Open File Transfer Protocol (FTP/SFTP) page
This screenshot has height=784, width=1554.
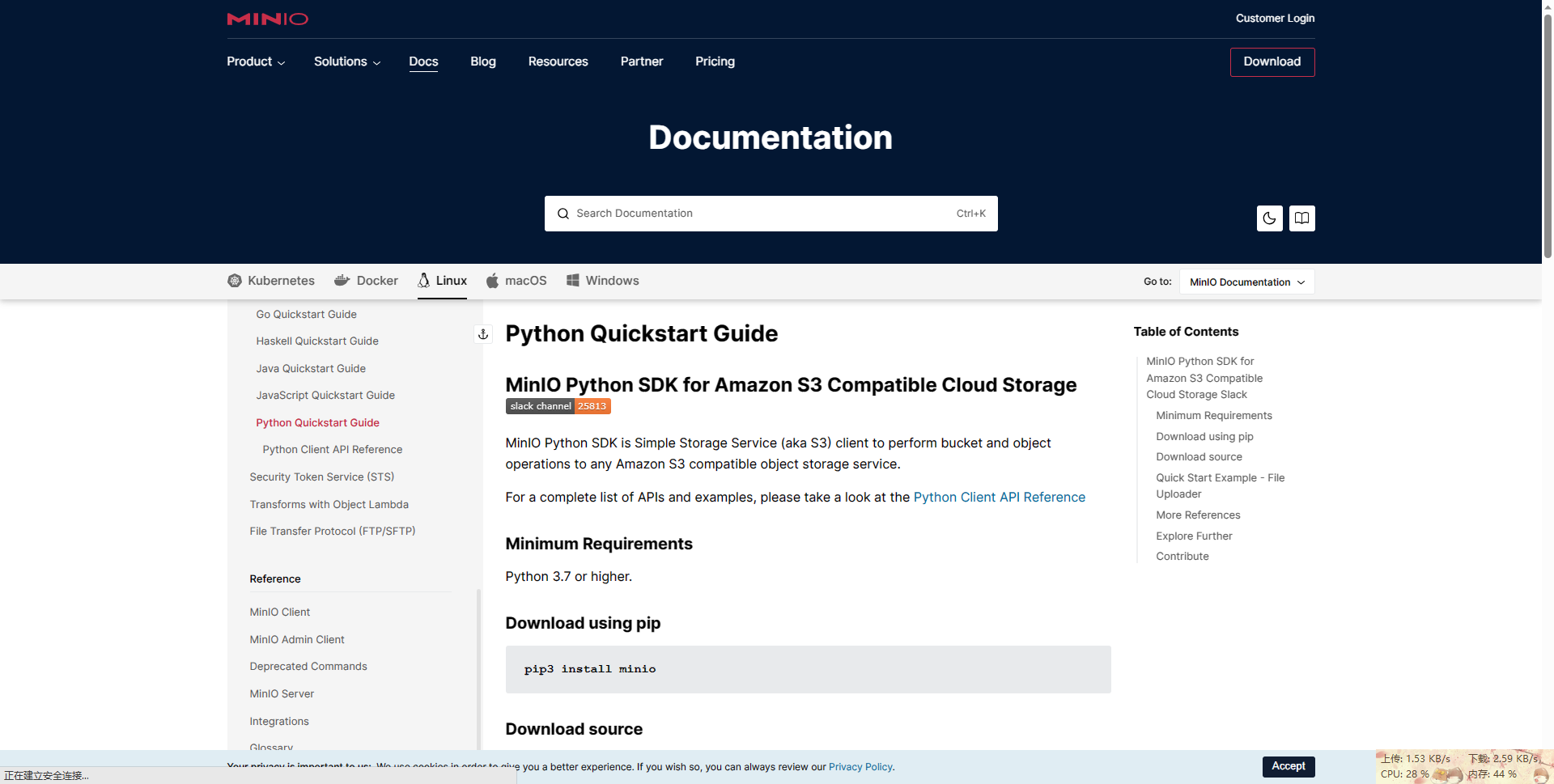point(333,532)
